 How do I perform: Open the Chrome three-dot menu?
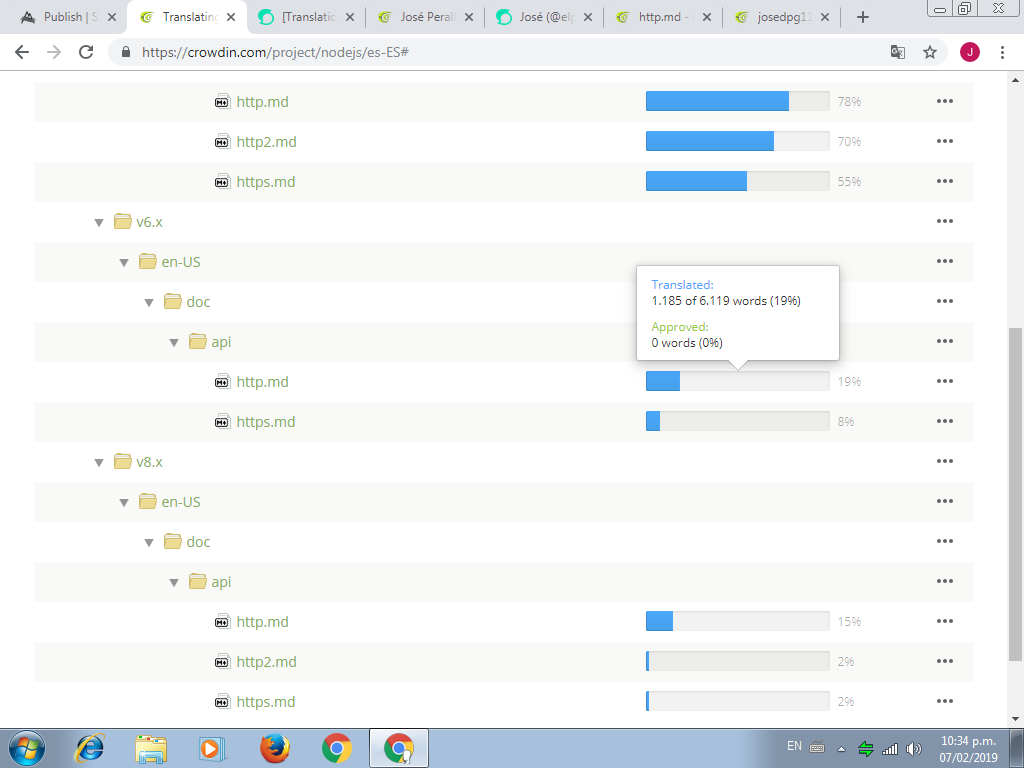coord(1002,52)
